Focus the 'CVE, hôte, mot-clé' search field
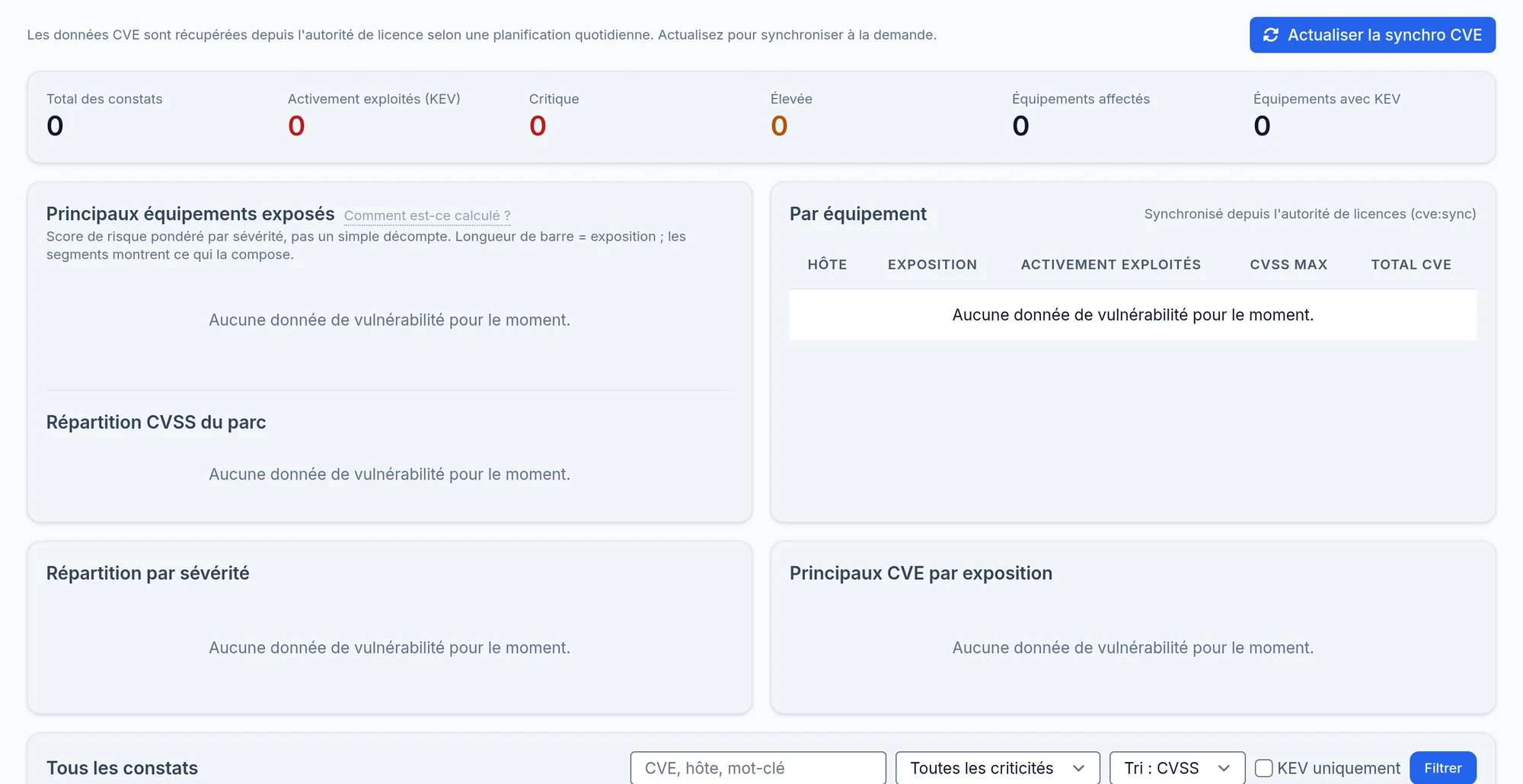Image resolution: width=1523 pixels, height=784 pixels. 758,768
